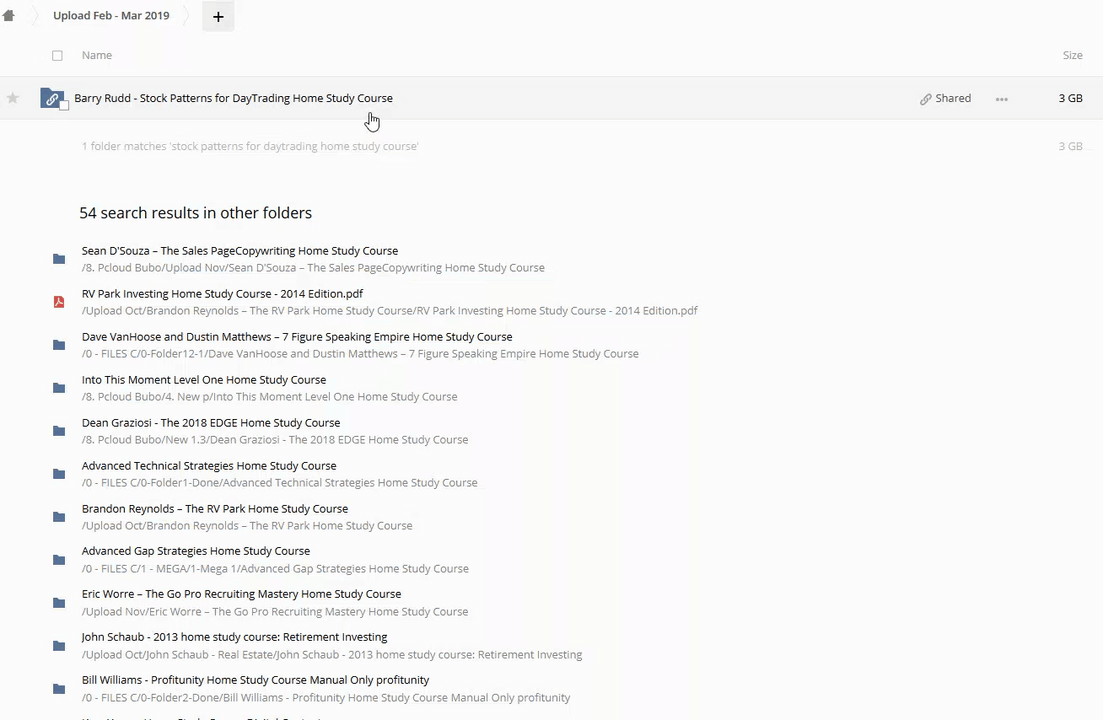Open RV Park Investing 2014 Edition PDF

[222, 294]
